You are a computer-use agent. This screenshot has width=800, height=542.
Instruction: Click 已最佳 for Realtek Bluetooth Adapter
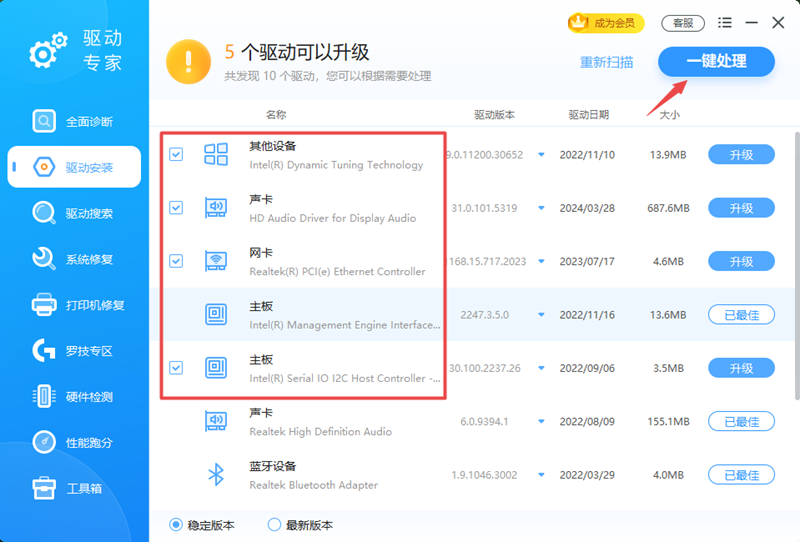tap(741, 475)
